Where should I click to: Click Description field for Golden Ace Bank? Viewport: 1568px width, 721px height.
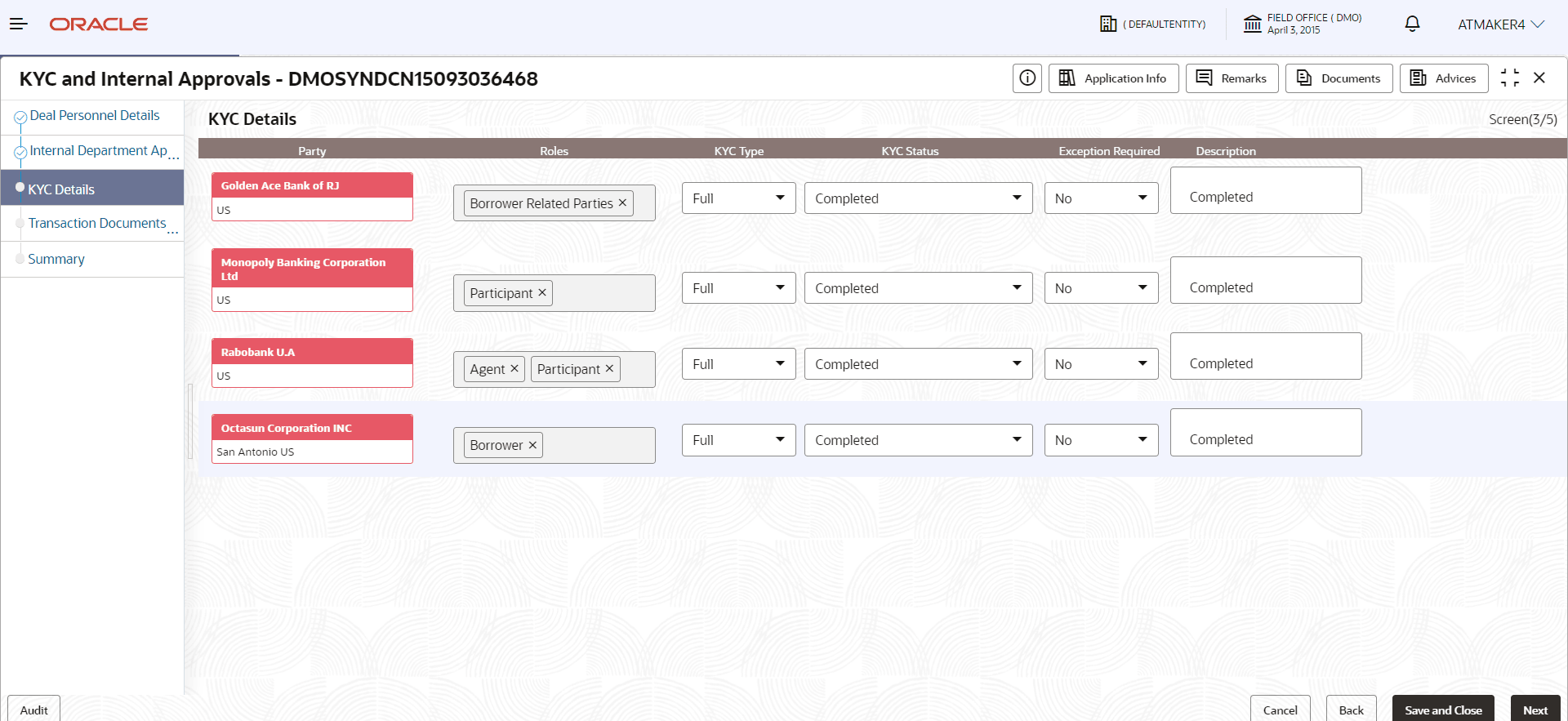[1266, 190]
